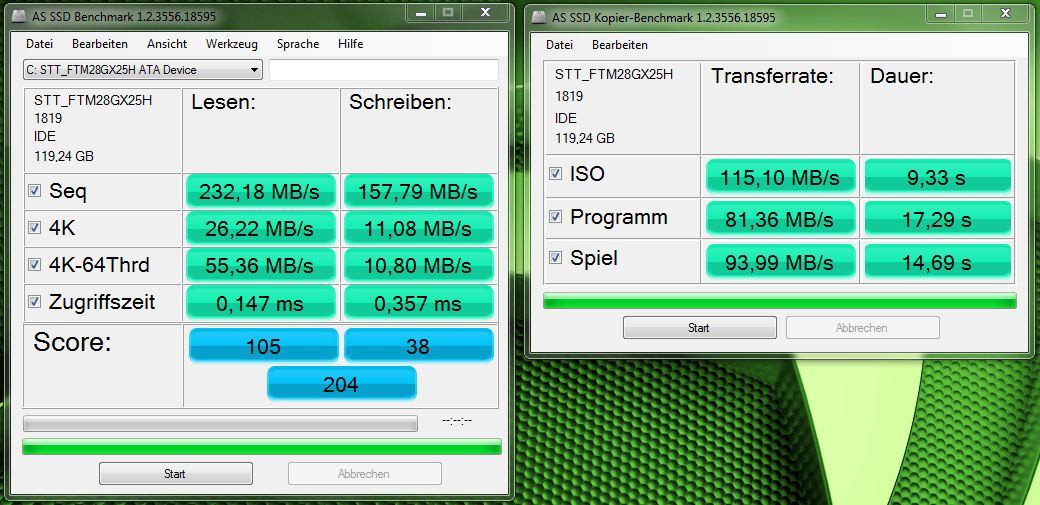Open Bearbeiten menu in AS SSD Benchmark
This screenshot has width=1040, height=505.
click(x=99, y=44)
